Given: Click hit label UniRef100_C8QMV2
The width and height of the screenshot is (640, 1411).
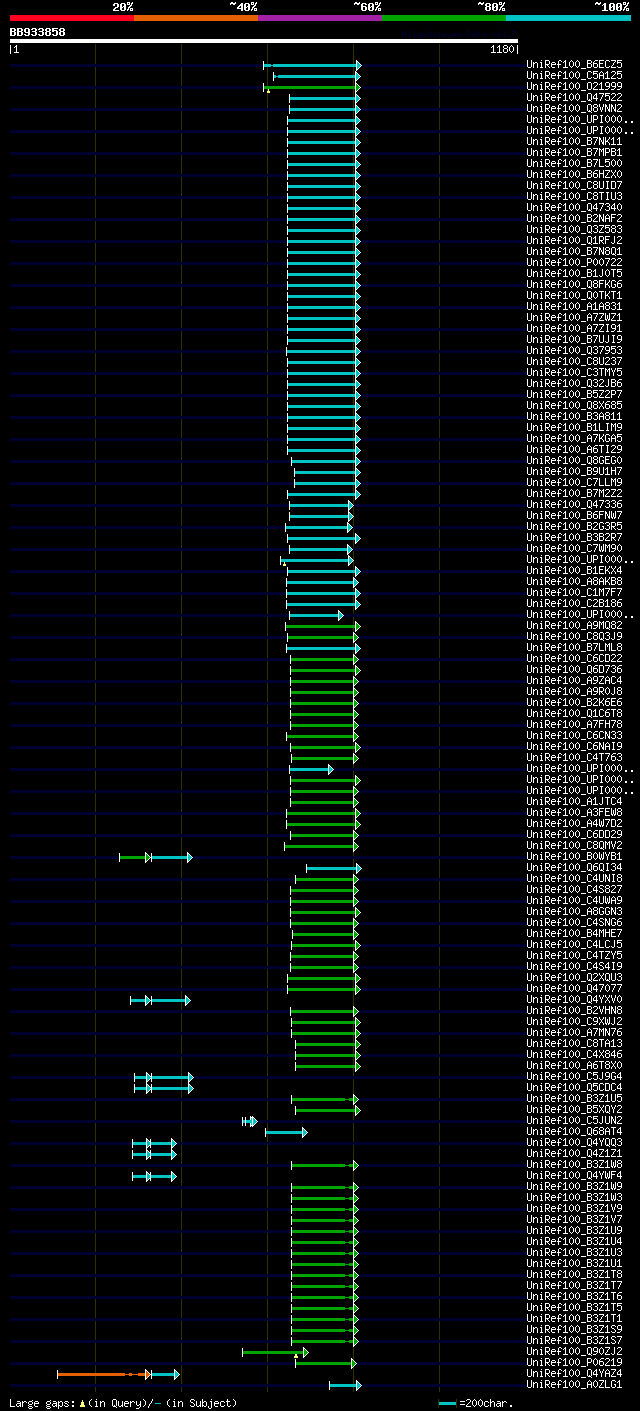Looking at the screenshot, I should point(574,845).
